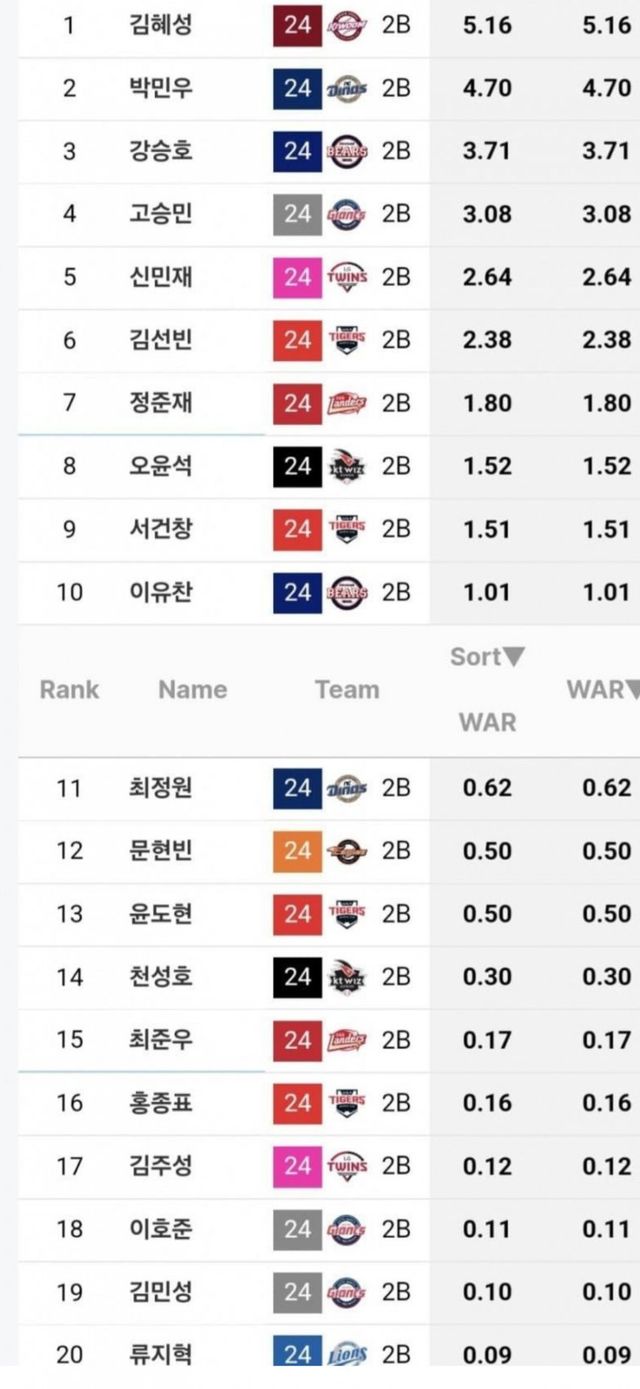Select the Lotte Giants logo in 고승민's row

click(x=347, y=214)
